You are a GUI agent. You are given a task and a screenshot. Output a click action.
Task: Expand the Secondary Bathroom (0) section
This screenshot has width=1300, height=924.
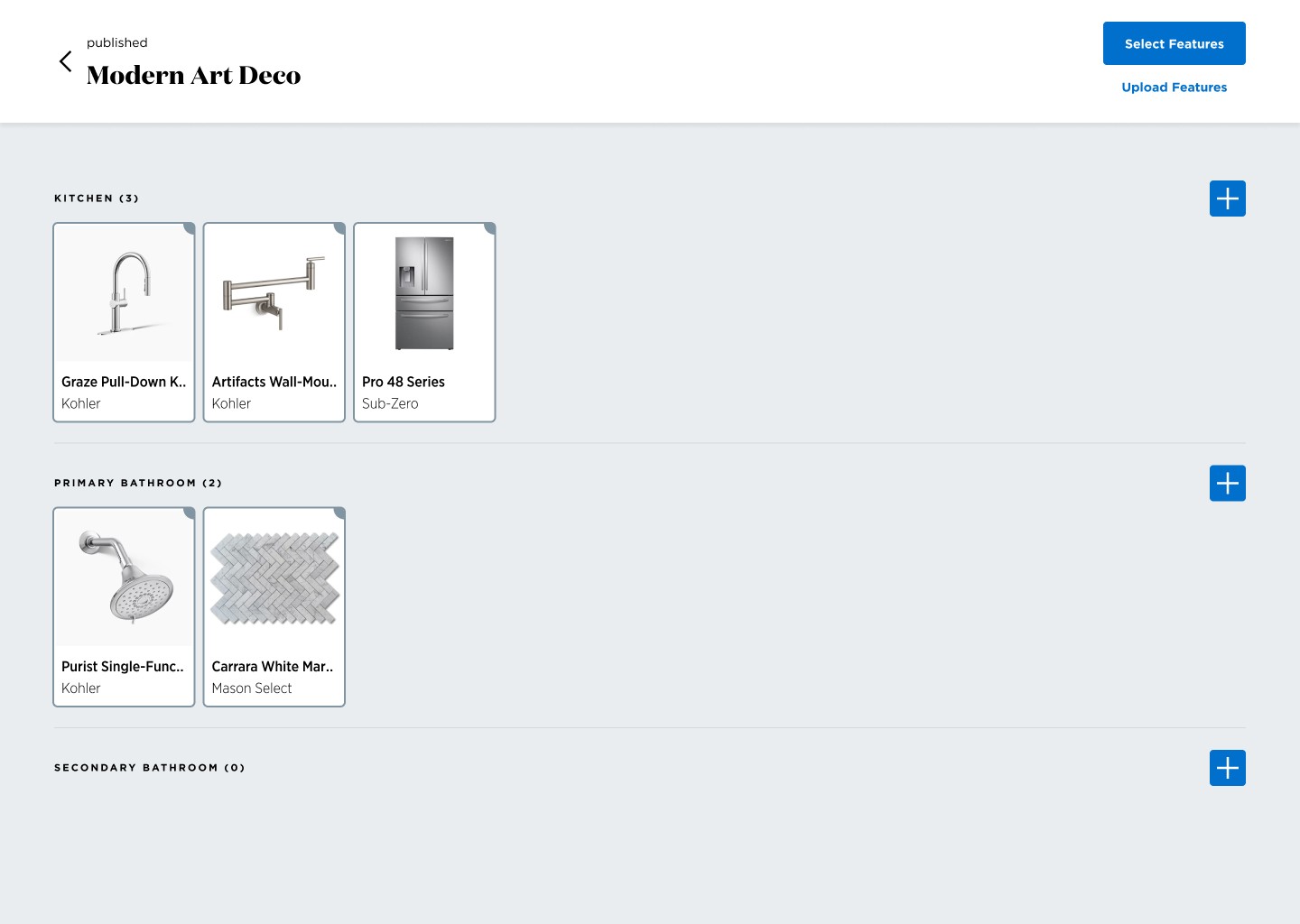coord(149,767)
